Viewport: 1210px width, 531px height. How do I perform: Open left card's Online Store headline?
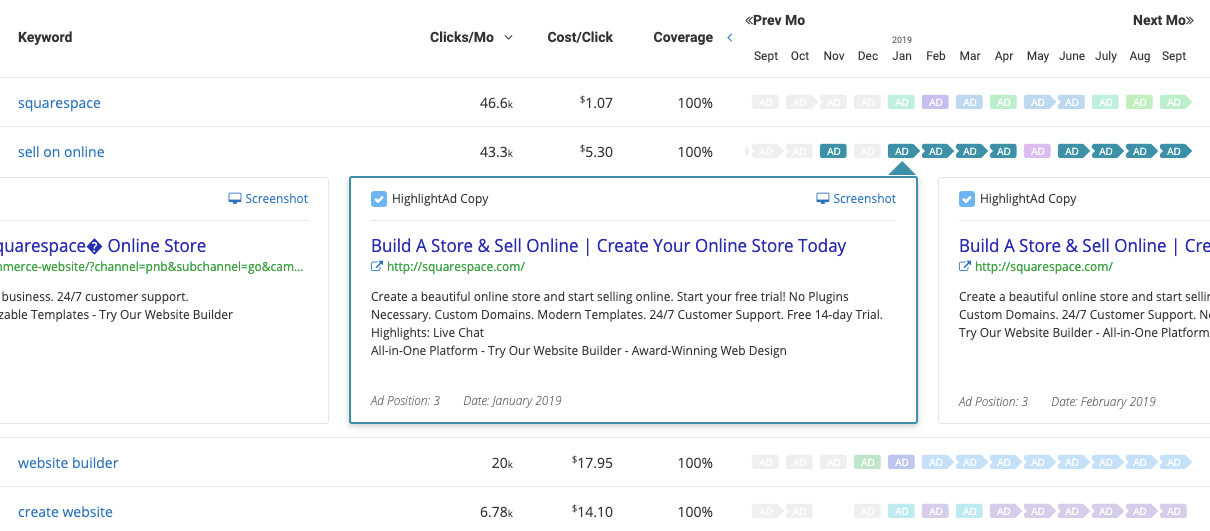coord(103,246)
